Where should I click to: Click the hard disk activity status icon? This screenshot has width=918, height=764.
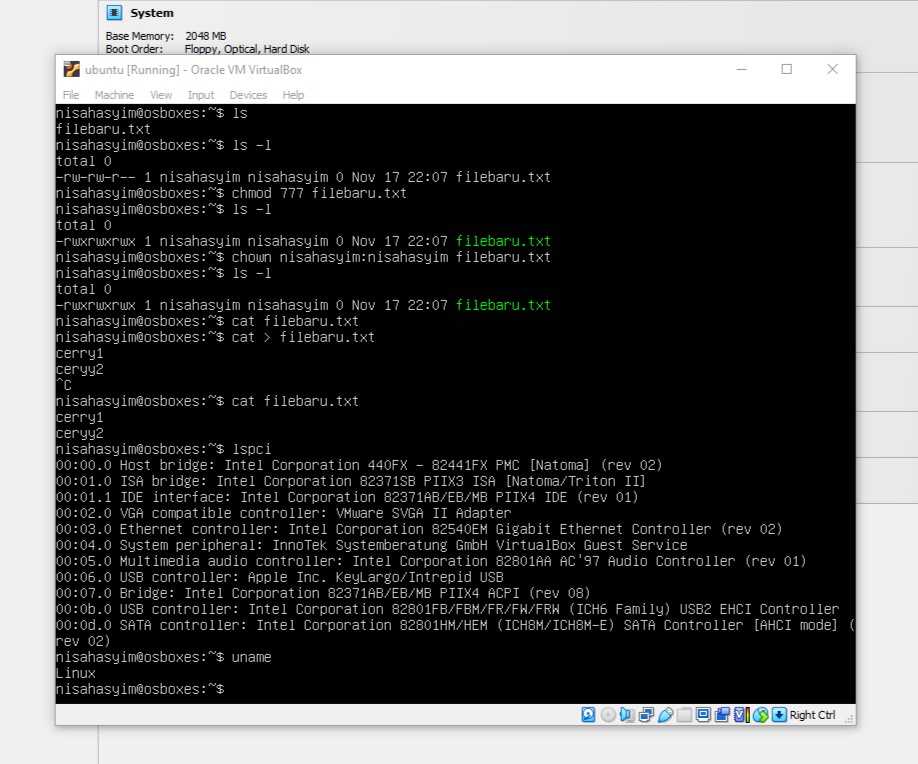[588, 715]
